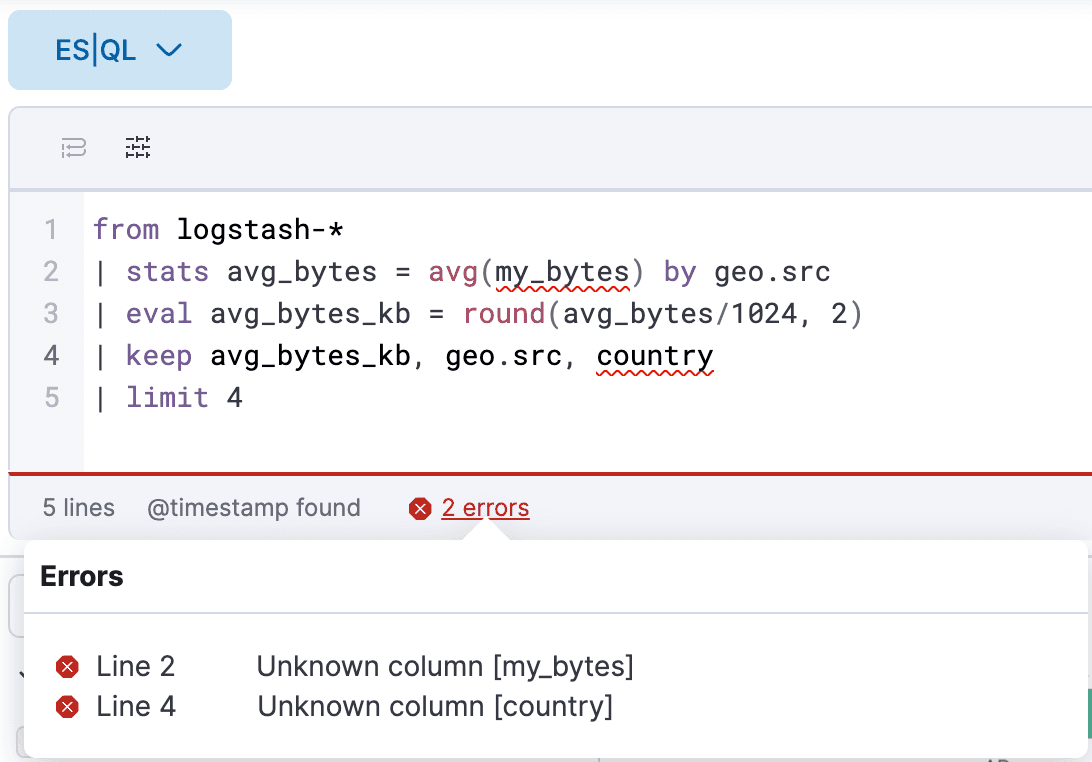Click line number 3 in the gutter
Screen dimensions: 1092x762
click(x=51, y=313)
